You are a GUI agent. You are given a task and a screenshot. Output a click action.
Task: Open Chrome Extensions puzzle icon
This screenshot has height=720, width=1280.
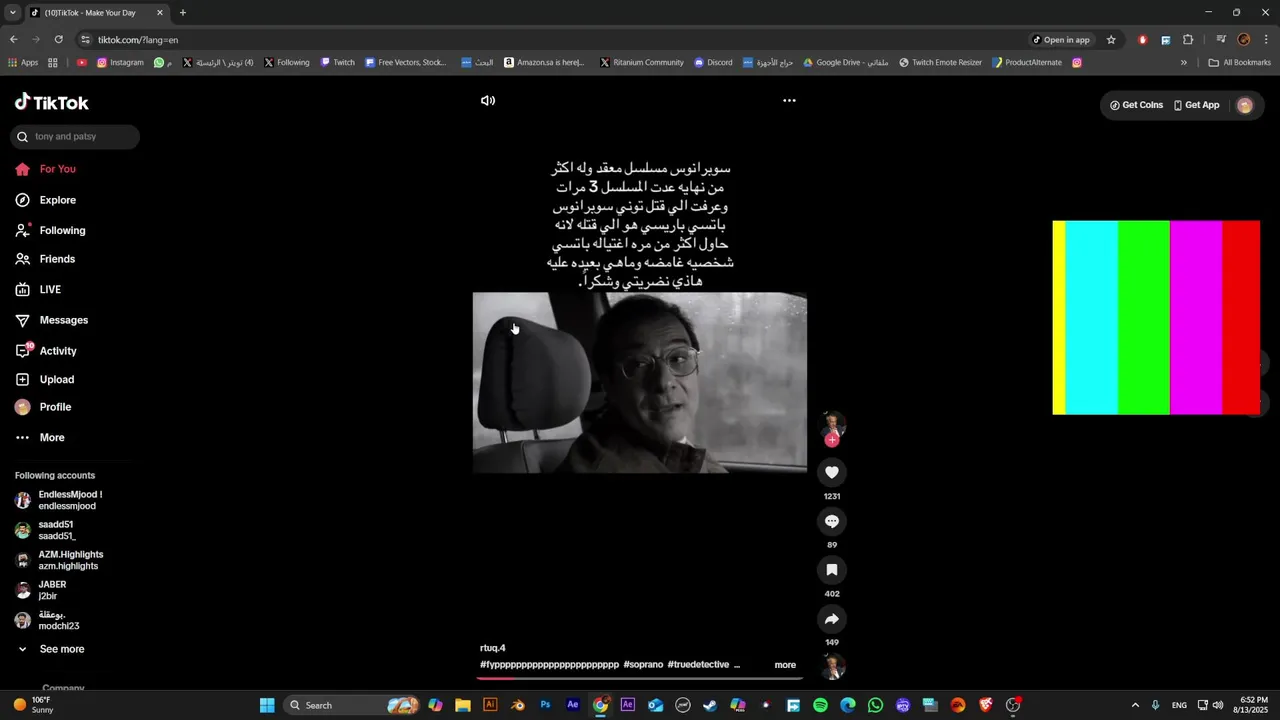pyautogui.click(x=1188, y=40)
